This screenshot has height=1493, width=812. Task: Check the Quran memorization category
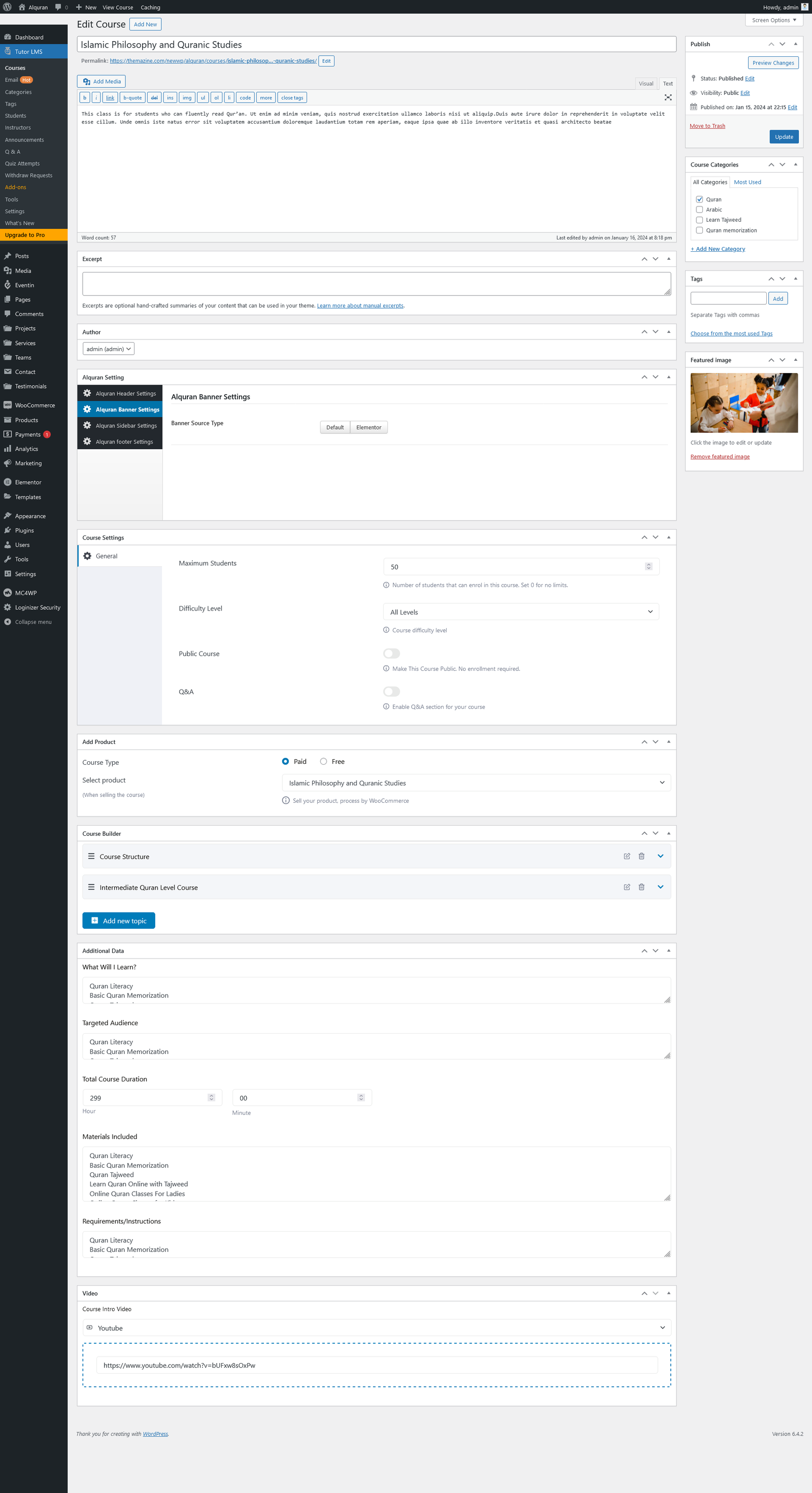coord(699,230)
